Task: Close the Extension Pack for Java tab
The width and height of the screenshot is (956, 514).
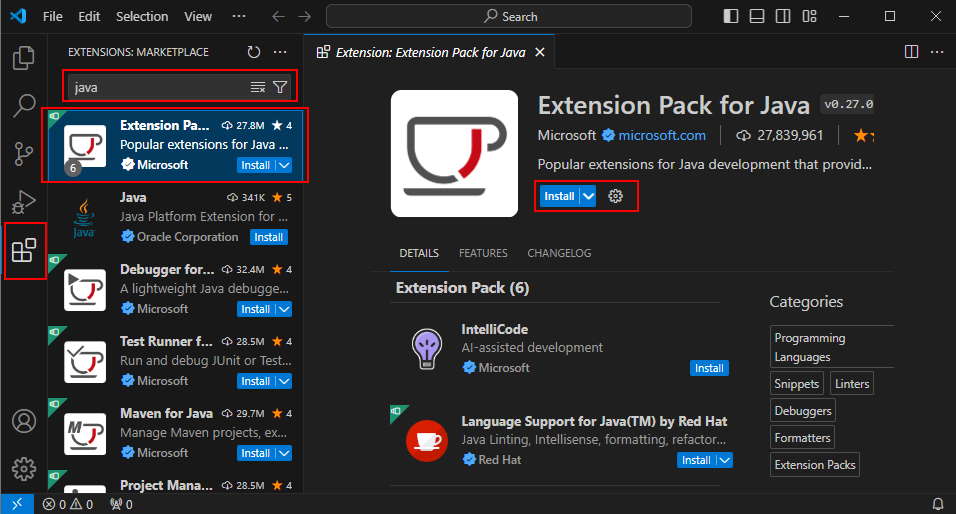Action: click(x=540, y=52)
